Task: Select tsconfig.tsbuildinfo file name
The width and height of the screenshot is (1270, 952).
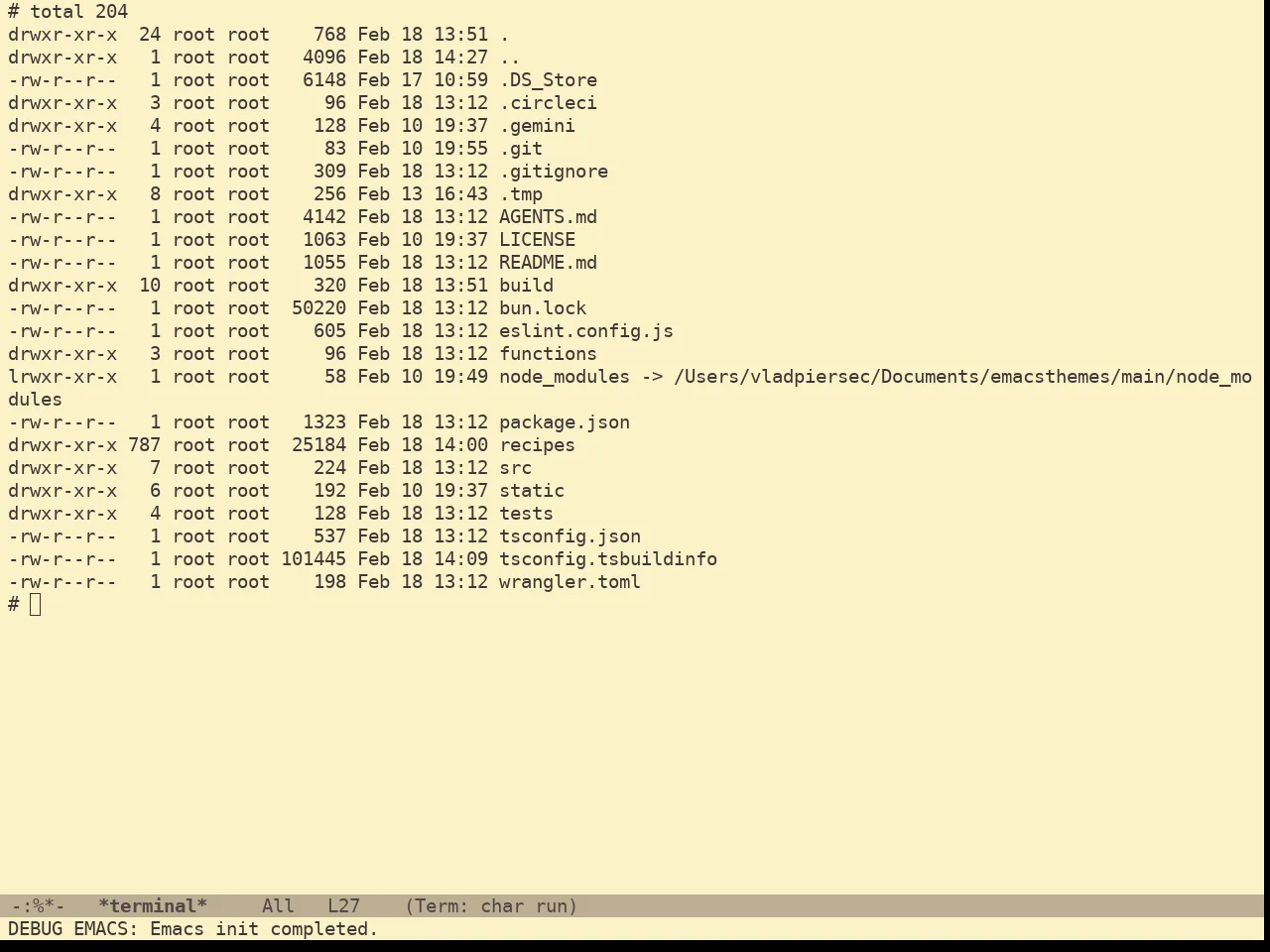Action: pyautogui.click(x=608, y=559)
